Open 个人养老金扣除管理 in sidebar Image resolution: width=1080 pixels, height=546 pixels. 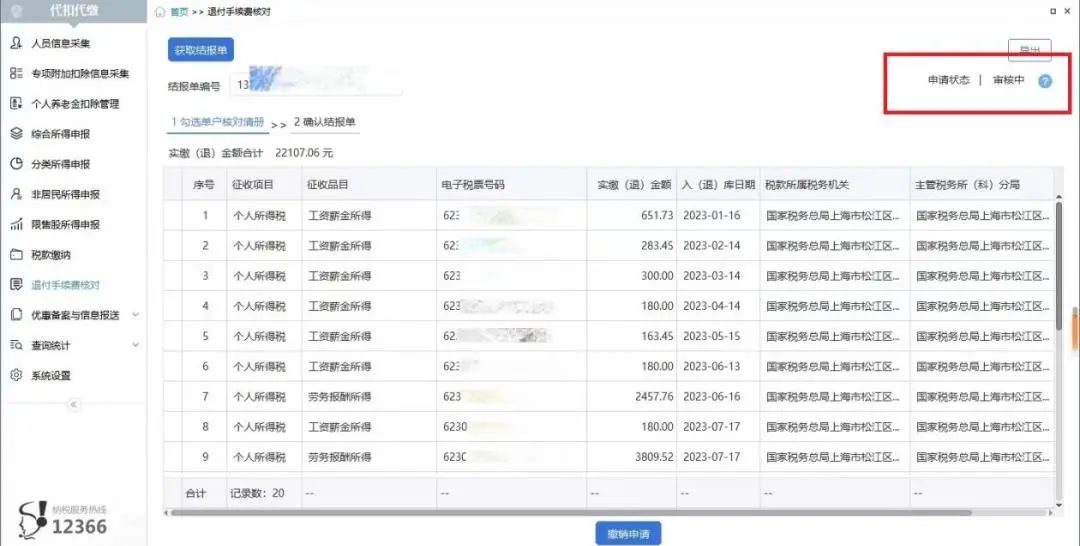coord(75,104)
